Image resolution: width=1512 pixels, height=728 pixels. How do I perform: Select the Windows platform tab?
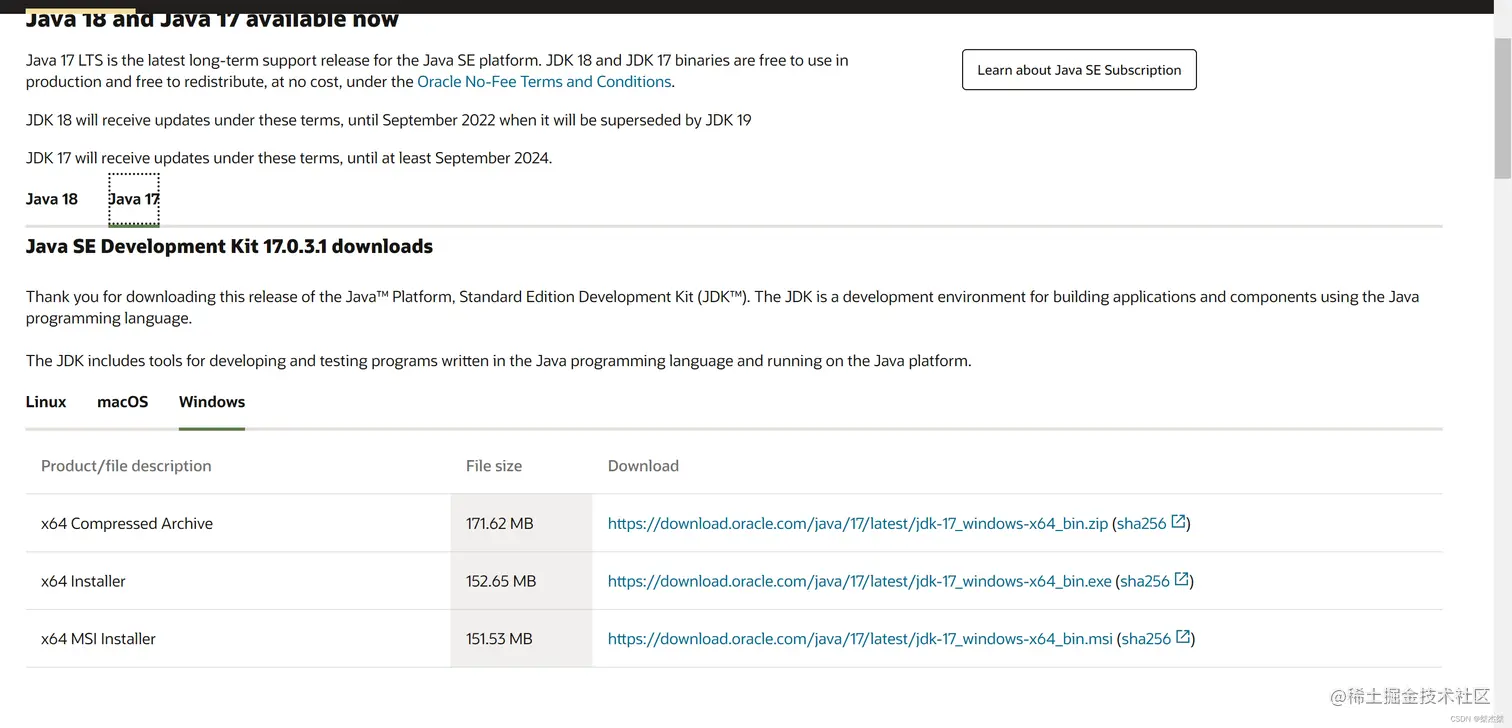(x=212, y=402)
